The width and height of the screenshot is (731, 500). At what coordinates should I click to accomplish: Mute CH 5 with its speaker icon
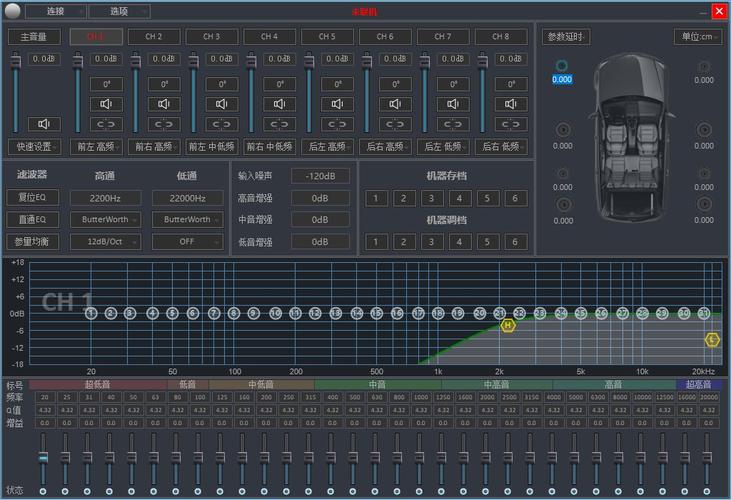coord(337,104)
